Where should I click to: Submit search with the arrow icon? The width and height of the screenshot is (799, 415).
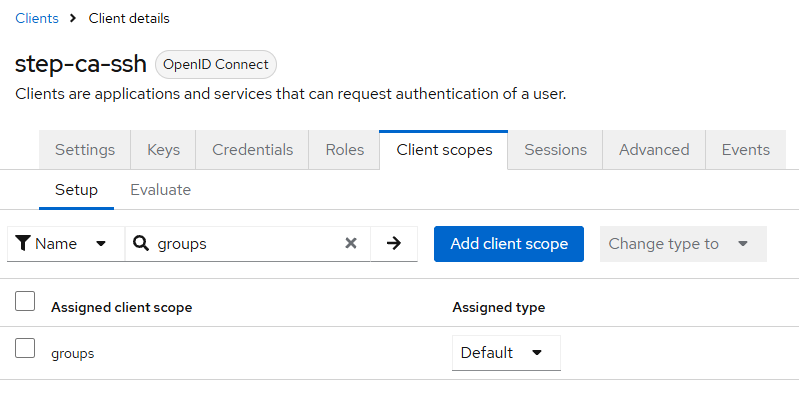tap(394, 243)
